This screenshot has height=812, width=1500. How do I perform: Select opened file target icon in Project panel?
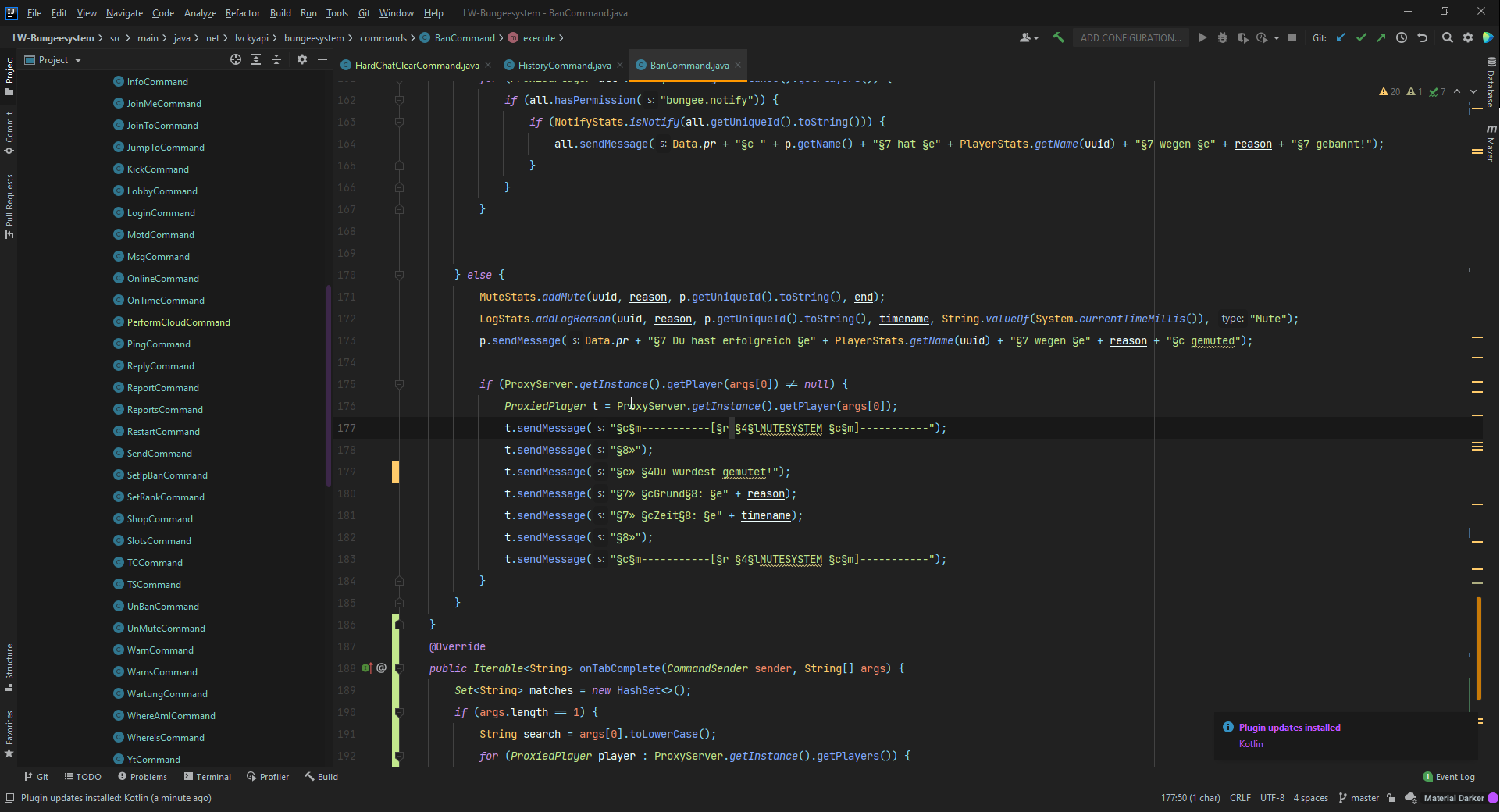236,59
